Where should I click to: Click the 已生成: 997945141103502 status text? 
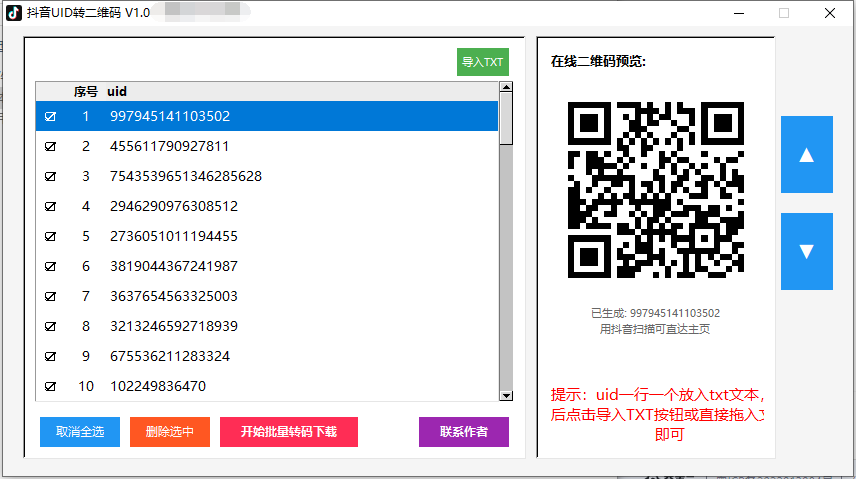pos(655,314)
